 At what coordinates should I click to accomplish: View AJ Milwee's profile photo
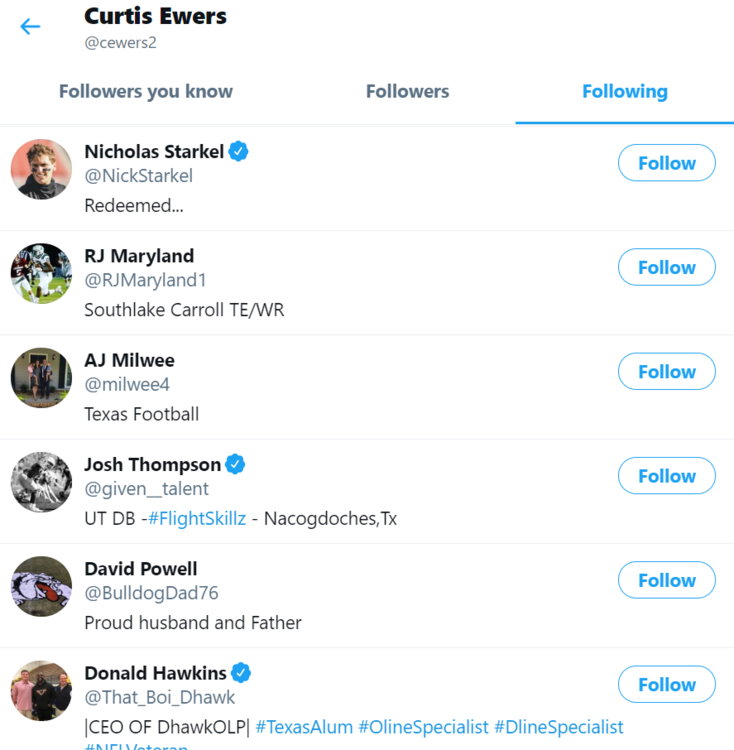pos(41,378)
